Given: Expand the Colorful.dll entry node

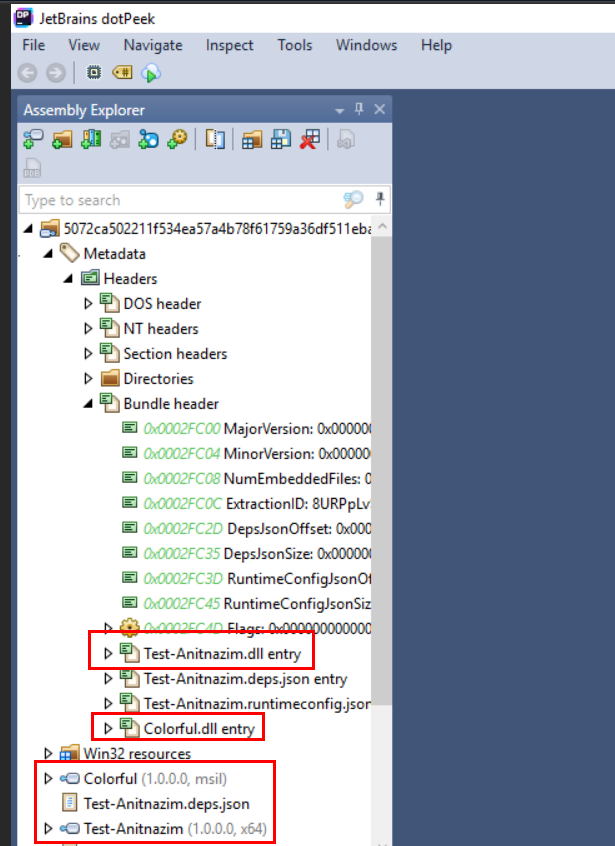Looking at the screenshot, I should click(108, 728).
